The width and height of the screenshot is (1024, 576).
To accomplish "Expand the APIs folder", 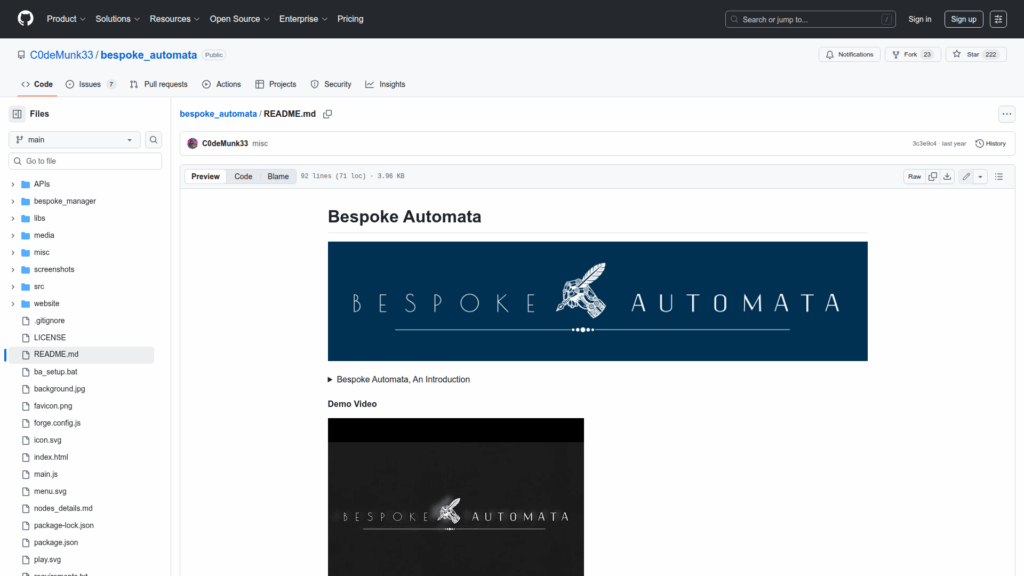I will click(x=13, y=184).
